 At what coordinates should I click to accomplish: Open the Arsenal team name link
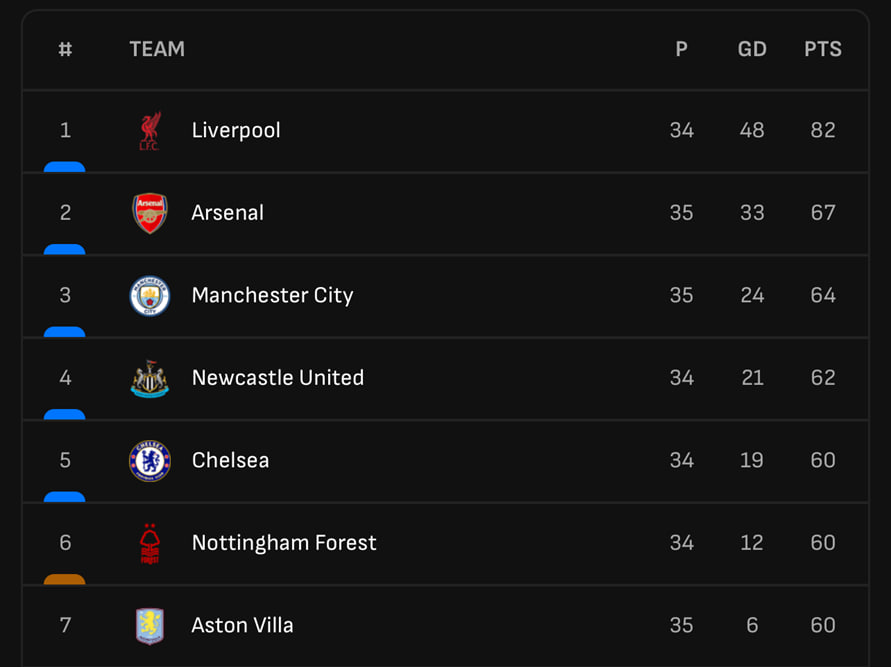(228, 213)
